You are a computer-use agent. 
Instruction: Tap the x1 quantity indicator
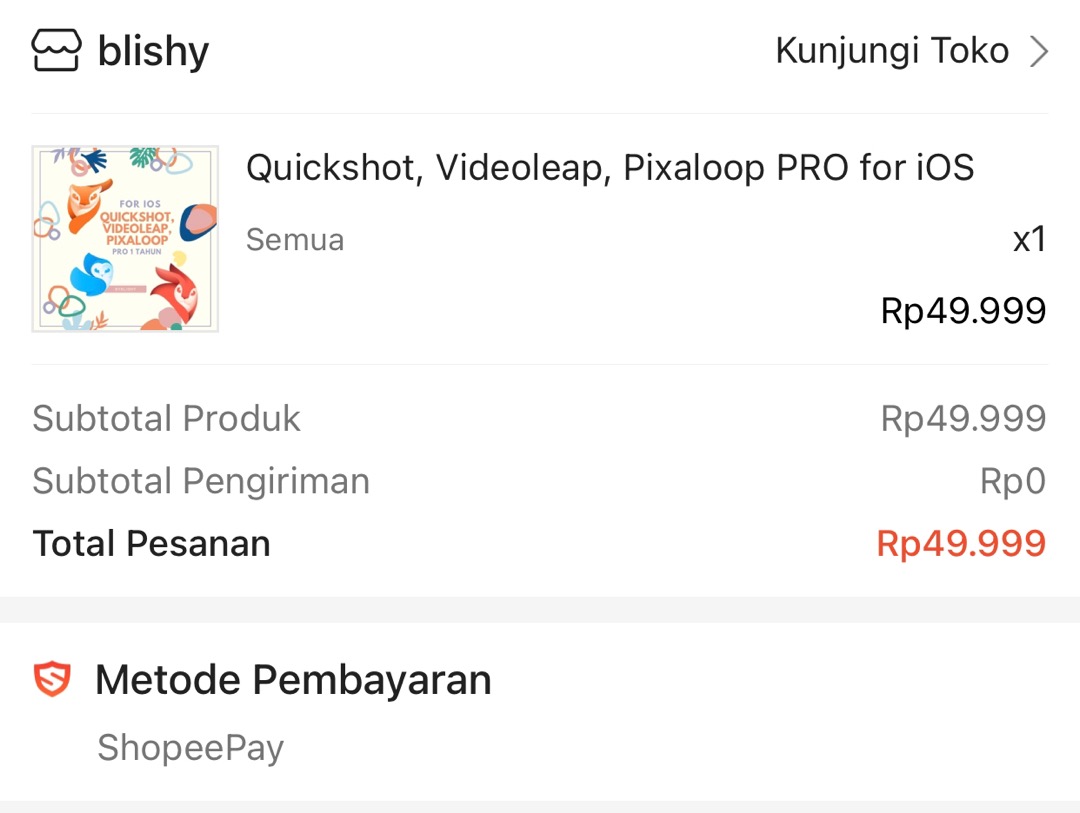1027,239
